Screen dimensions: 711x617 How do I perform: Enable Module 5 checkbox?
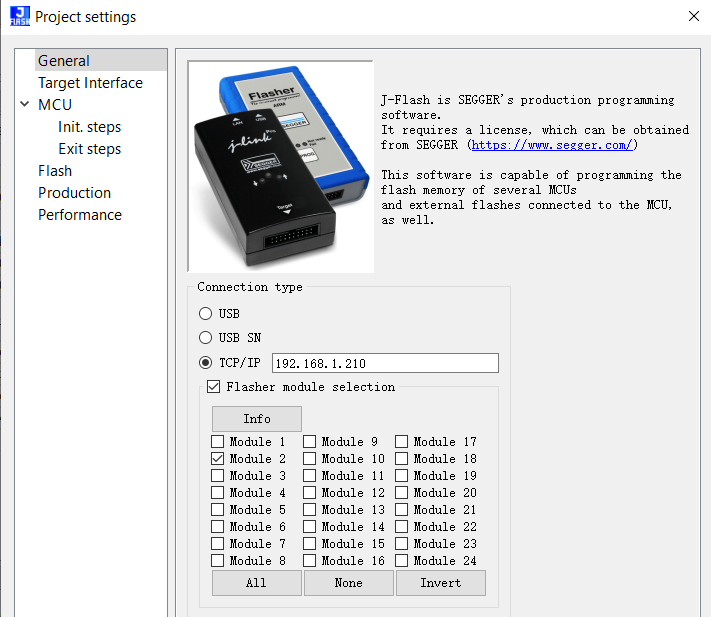tap(218, 510)
